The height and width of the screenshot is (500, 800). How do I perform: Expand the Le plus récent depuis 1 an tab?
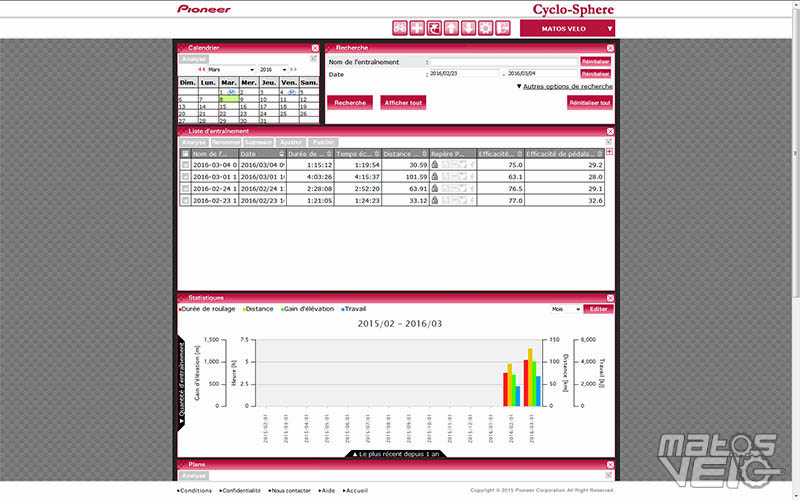[x=396, y=454]
